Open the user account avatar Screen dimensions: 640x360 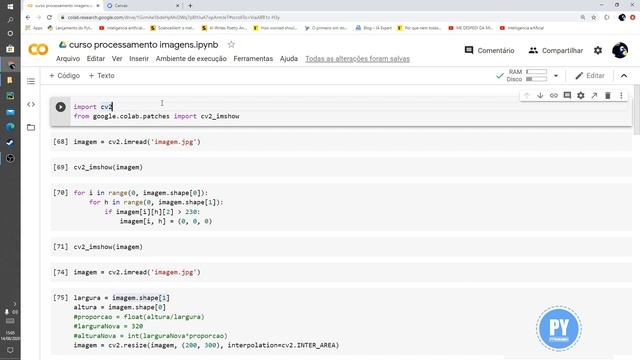[620, 50]
